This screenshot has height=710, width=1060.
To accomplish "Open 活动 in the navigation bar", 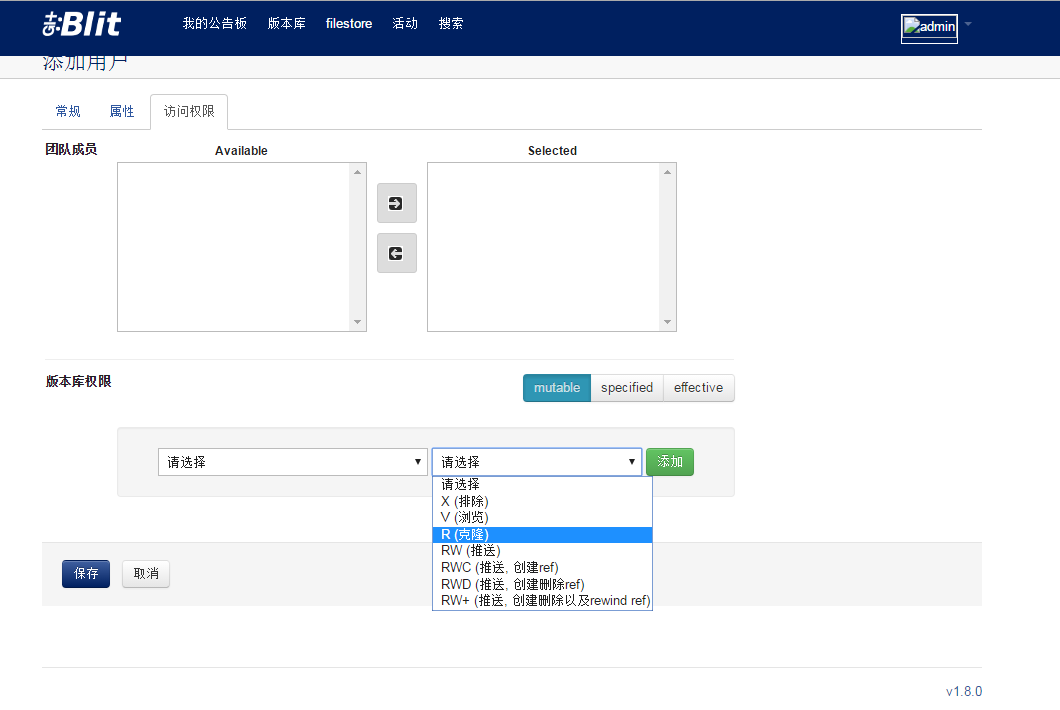I will coord(405,24).
